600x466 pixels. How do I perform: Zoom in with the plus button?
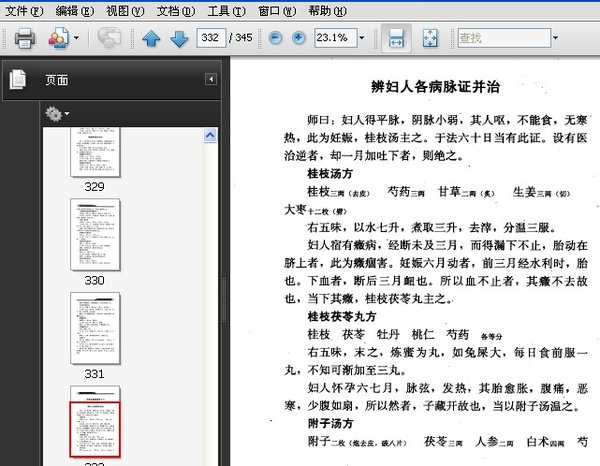[x=298, y=37]
